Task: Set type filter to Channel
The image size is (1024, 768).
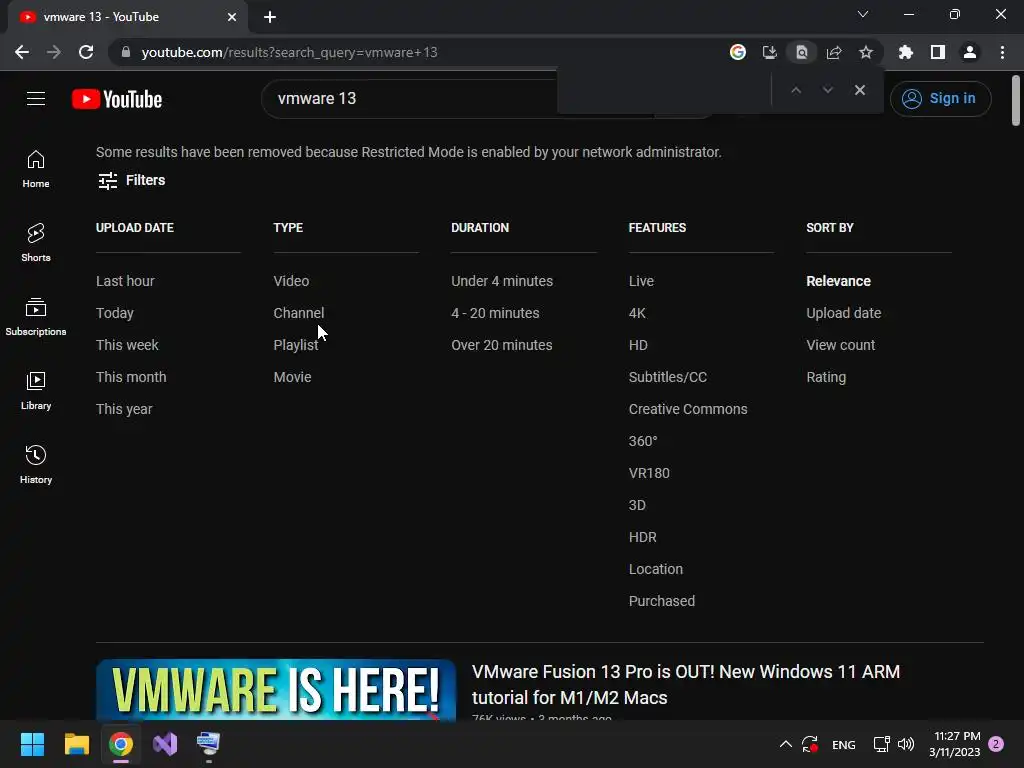Action: tap(298, 313)
